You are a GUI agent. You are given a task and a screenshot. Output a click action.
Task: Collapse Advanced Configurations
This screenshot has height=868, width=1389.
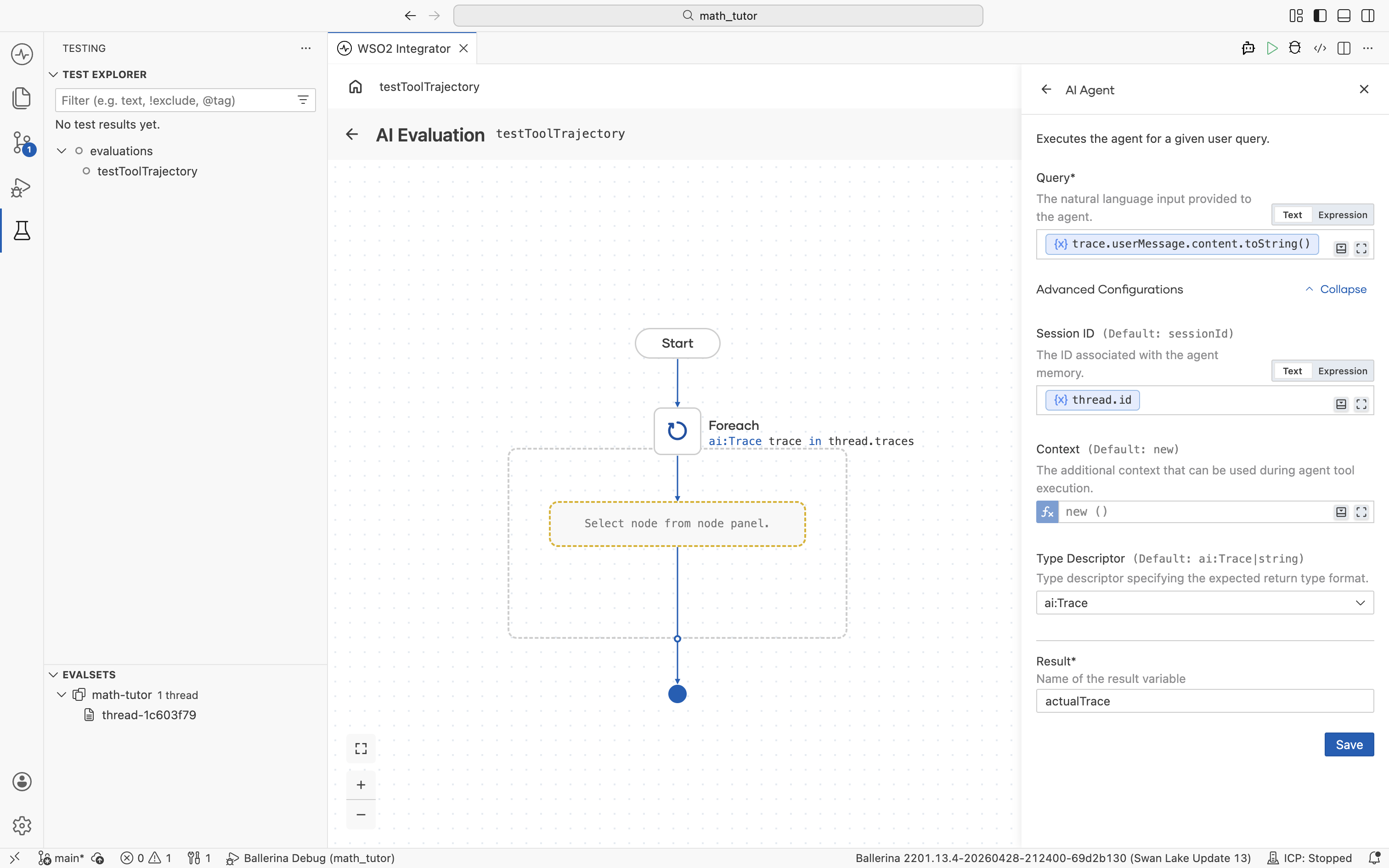pos(1336,289)
